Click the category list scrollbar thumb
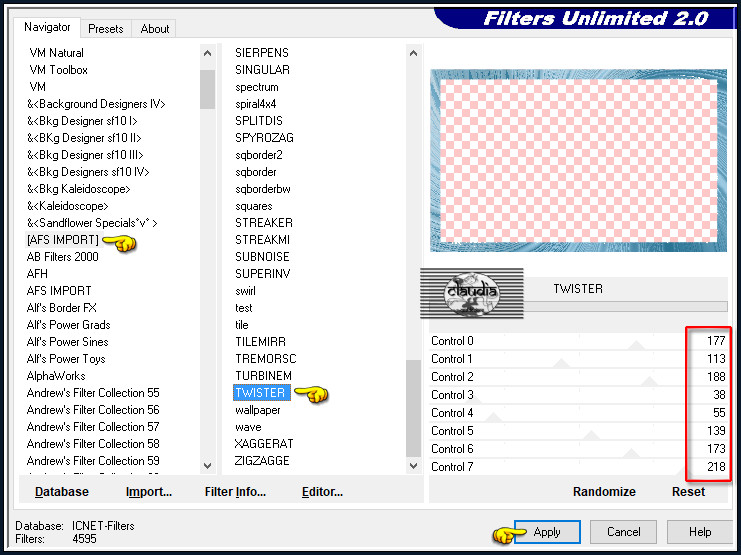The width and height of the screenshot is (741, 555). pyautogui.click(x=207, y=89)
